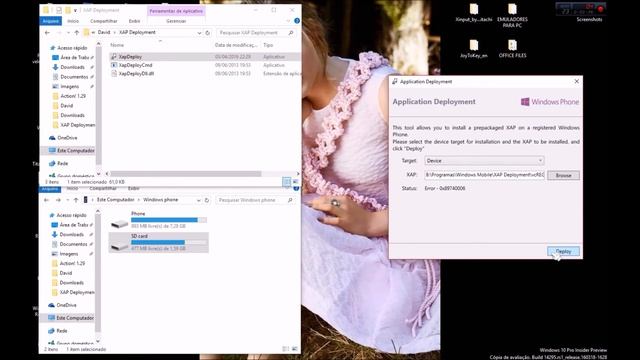
Task: Go back in XAP Deployment explorer window
Action: point(47,33)
